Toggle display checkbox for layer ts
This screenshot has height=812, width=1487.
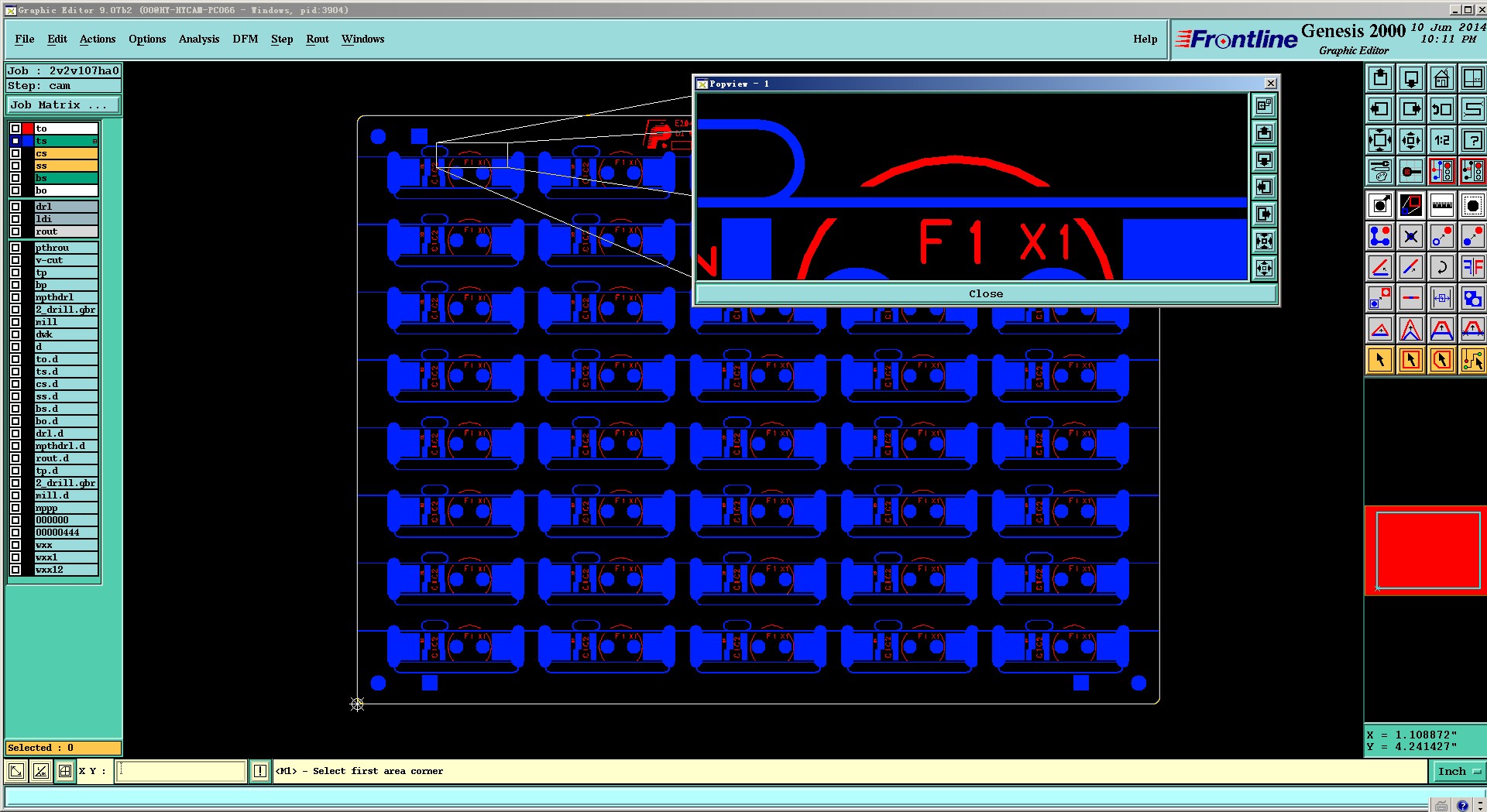coord(15,141)
